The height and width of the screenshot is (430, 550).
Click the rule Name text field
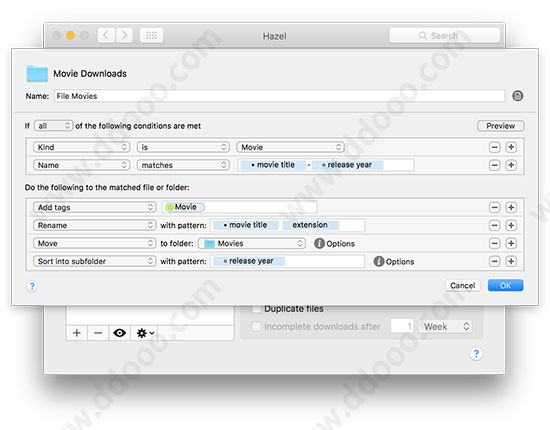(x=280, y=96)
